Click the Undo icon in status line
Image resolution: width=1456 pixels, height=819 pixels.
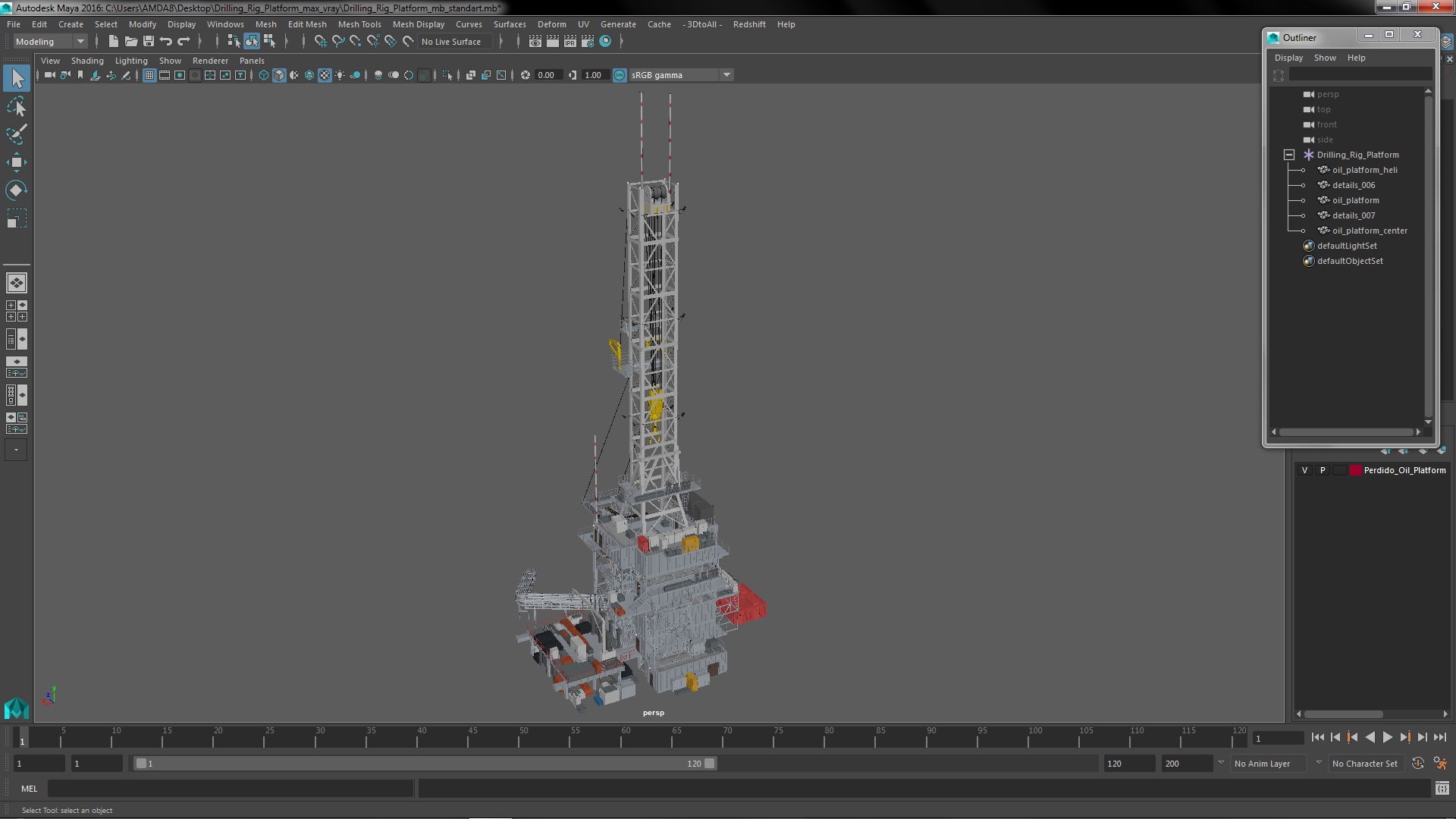[x=166, y=42]
